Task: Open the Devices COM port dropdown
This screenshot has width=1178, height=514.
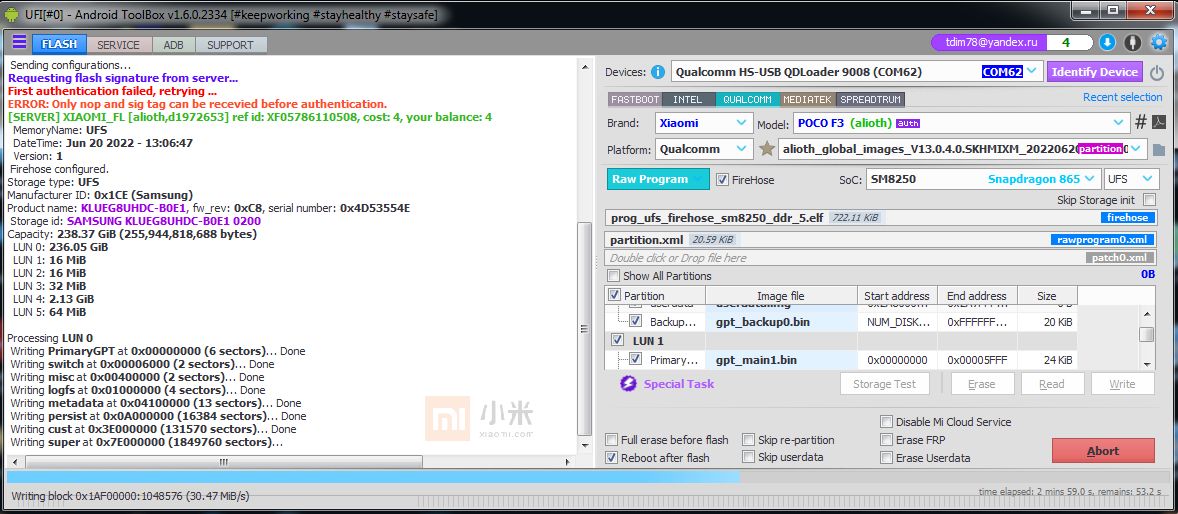Action: click(856, 72)
